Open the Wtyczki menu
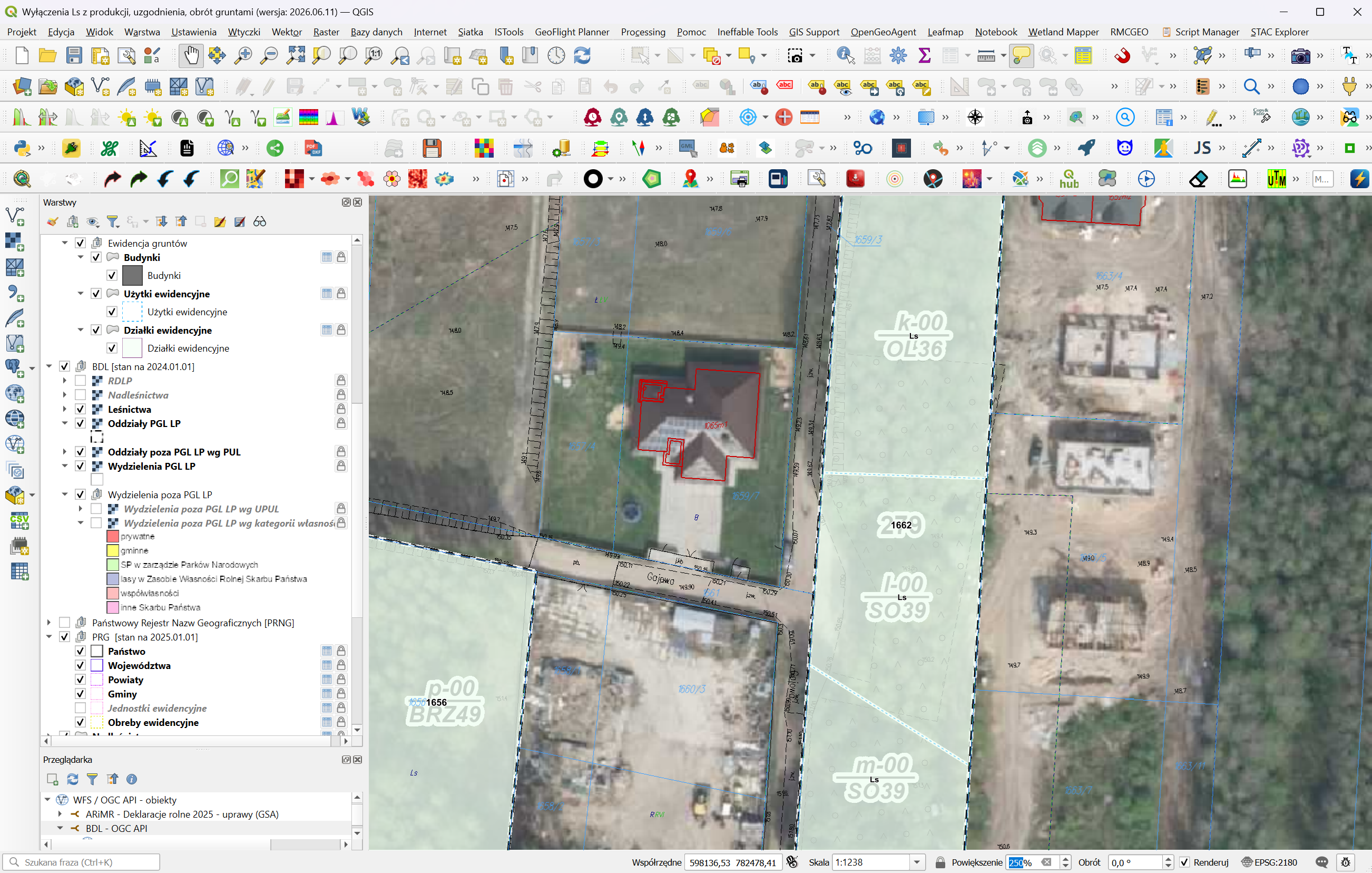The image size is (1372, 873). pos(244,32)
